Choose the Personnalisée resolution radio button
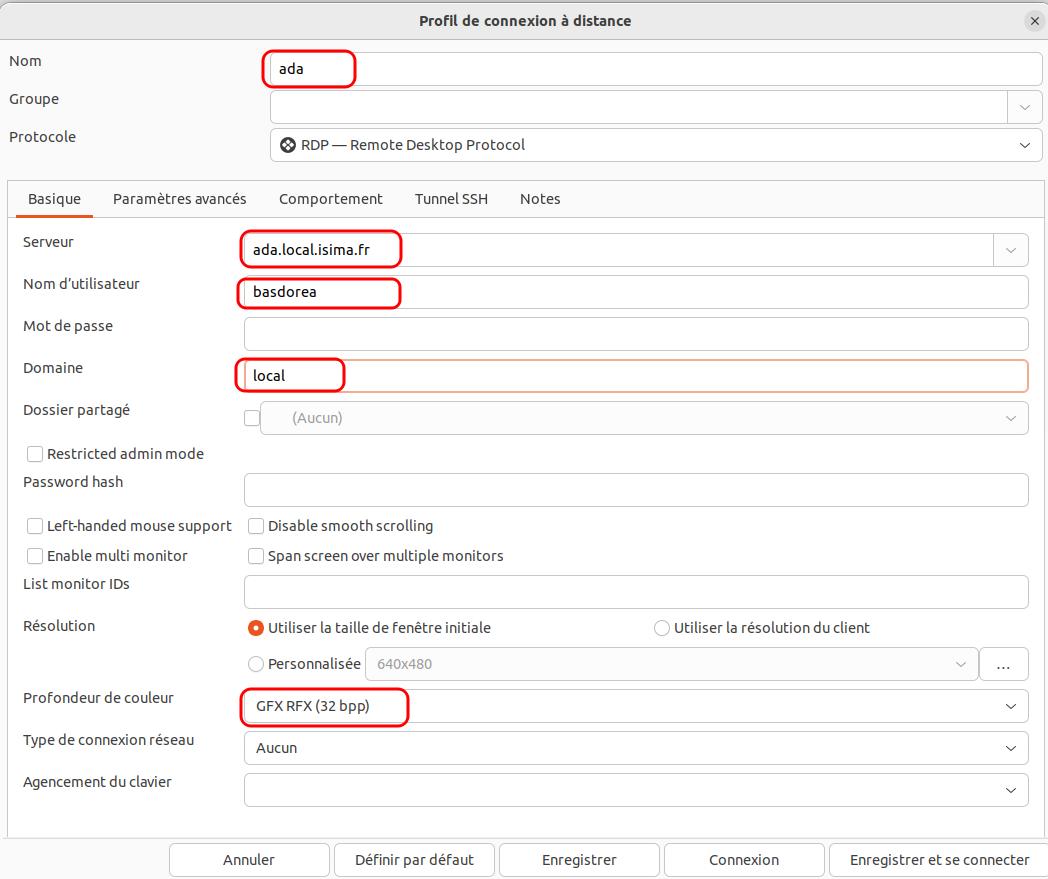 tap(256, 664)
